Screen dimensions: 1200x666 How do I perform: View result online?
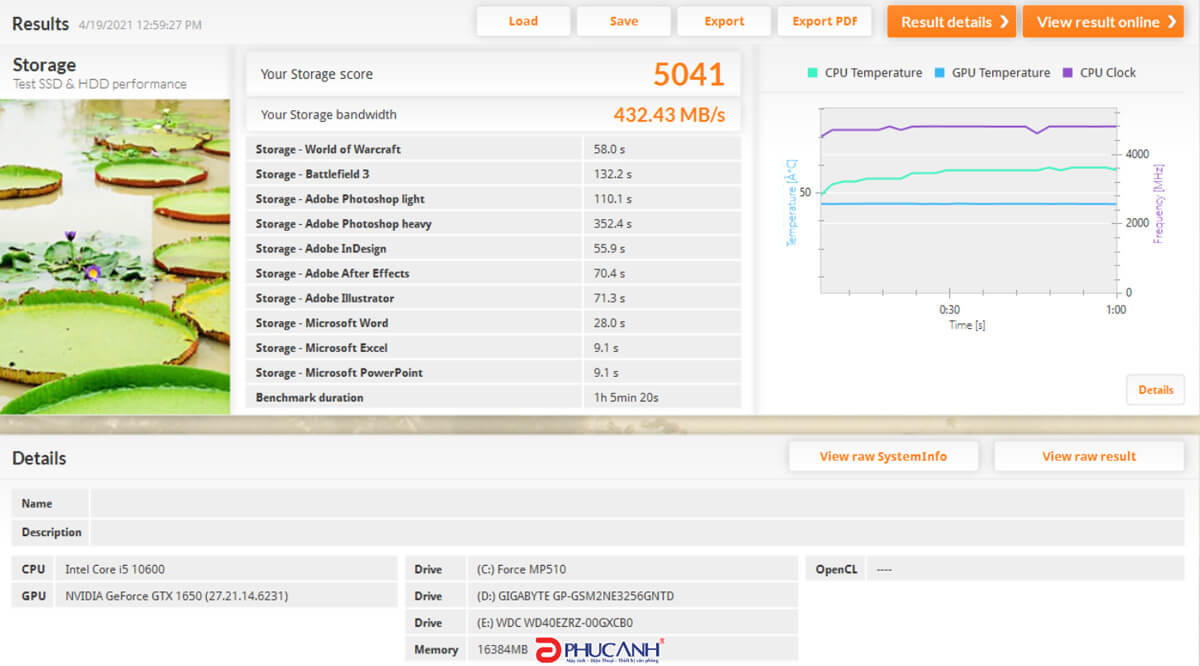pos(1103,22)
